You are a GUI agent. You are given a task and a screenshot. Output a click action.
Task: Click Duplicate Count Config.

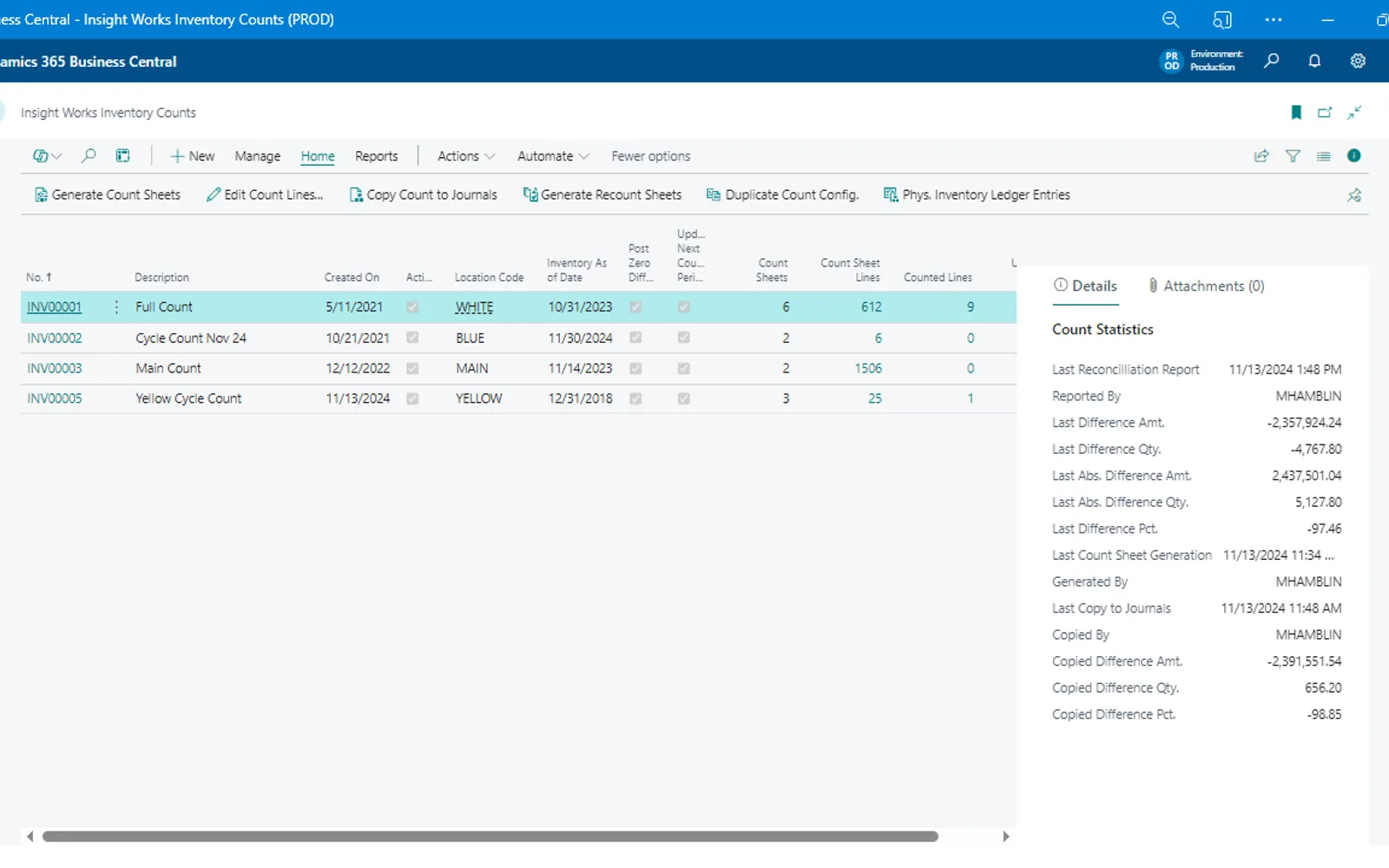[x=782, y=194]
